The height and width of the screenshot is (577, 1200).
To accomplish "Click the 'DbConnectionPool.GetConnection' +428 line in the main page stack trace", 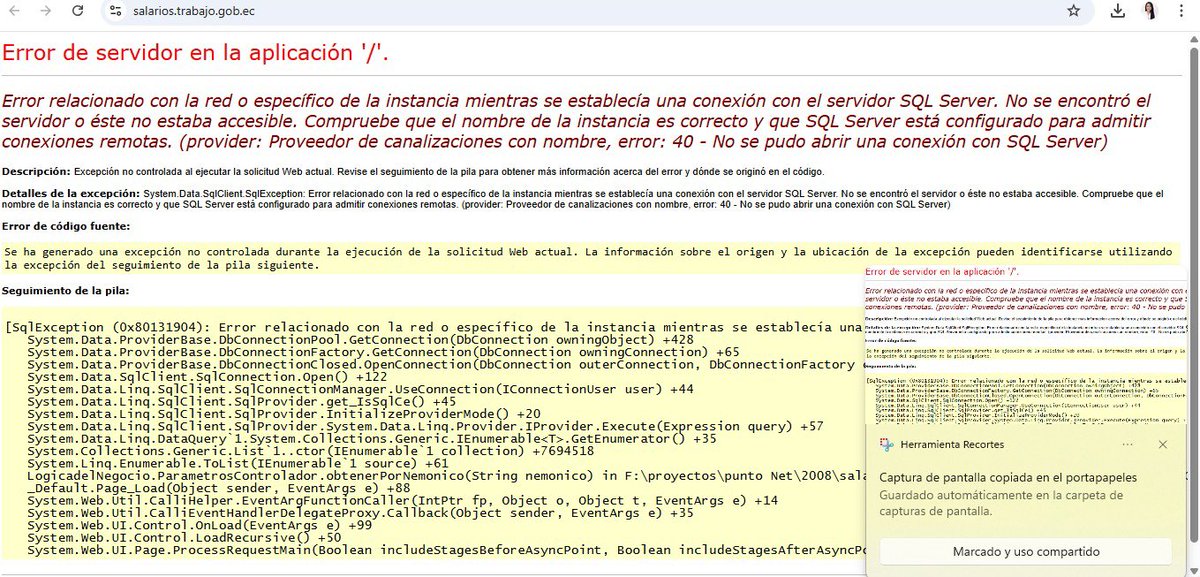I will point(360,339).
